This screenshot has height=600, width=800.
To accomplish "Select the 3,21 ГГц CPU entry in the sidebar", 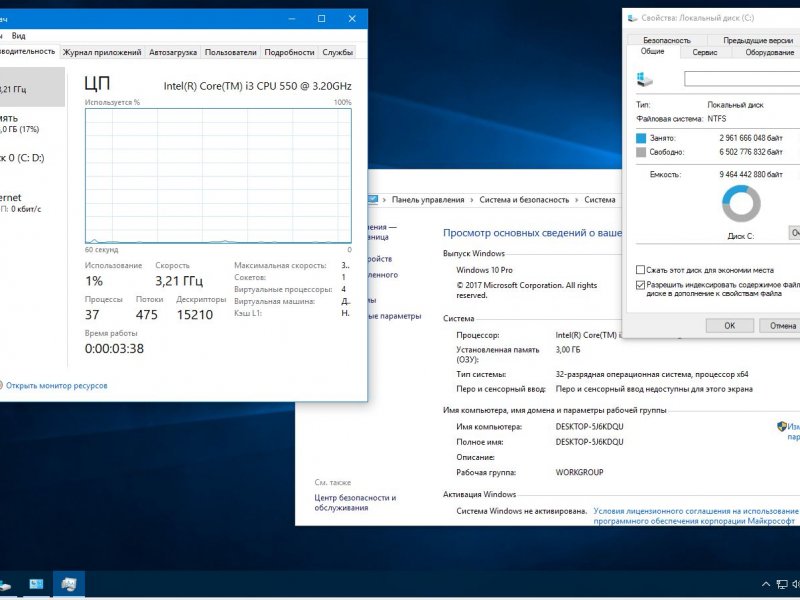I will point(32,87).
